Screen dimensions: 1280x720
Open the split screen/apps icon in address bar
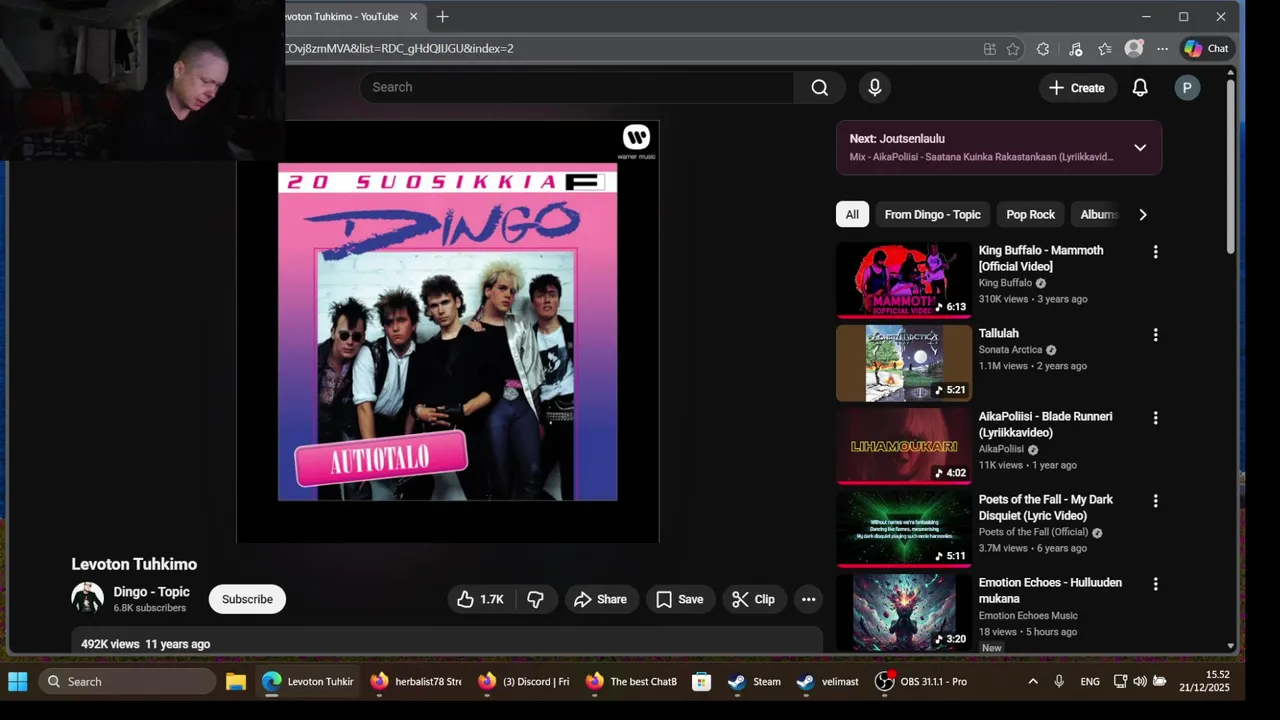point(989,48)
